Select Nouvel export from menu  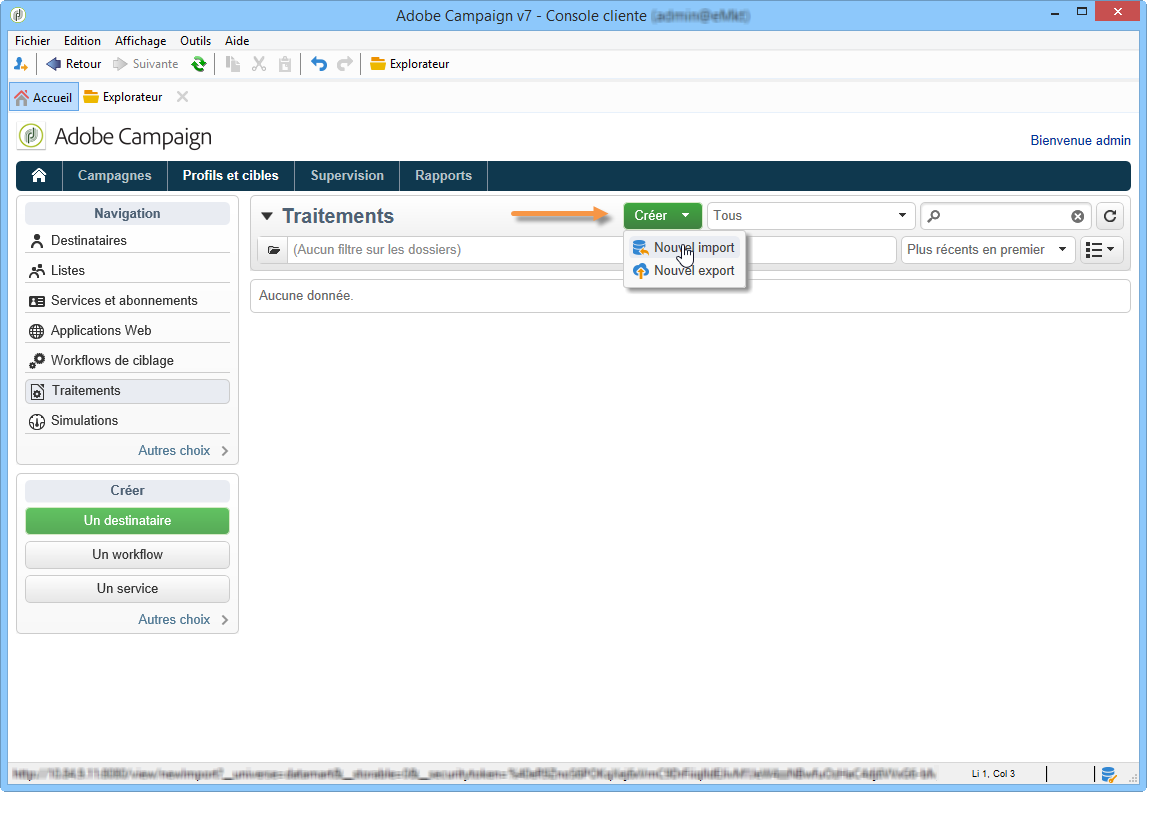(684, 271)
